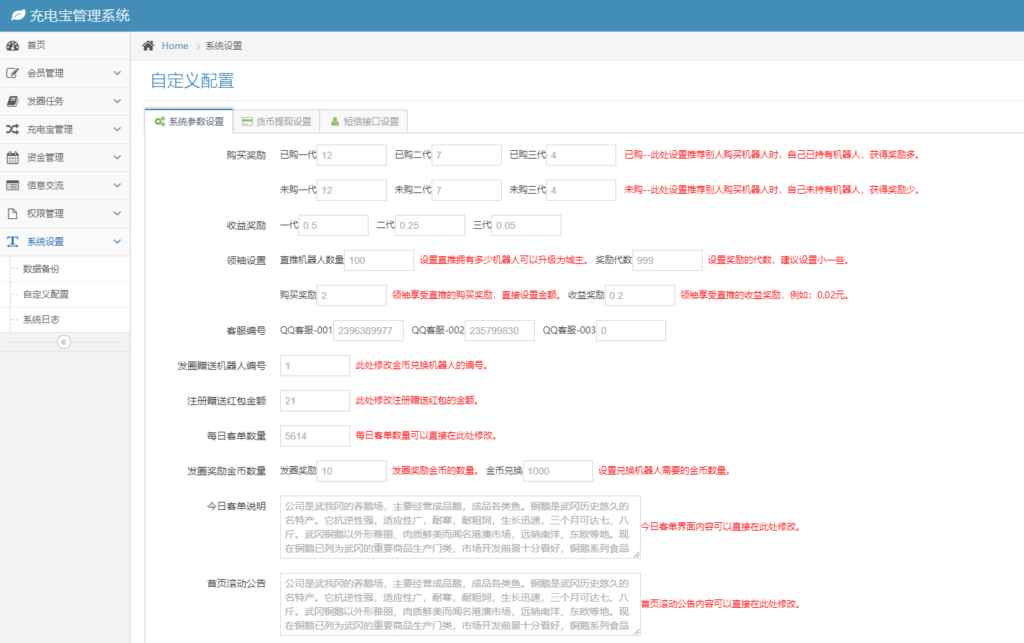Focus the 奖励代数 input field

click(667, 260)
